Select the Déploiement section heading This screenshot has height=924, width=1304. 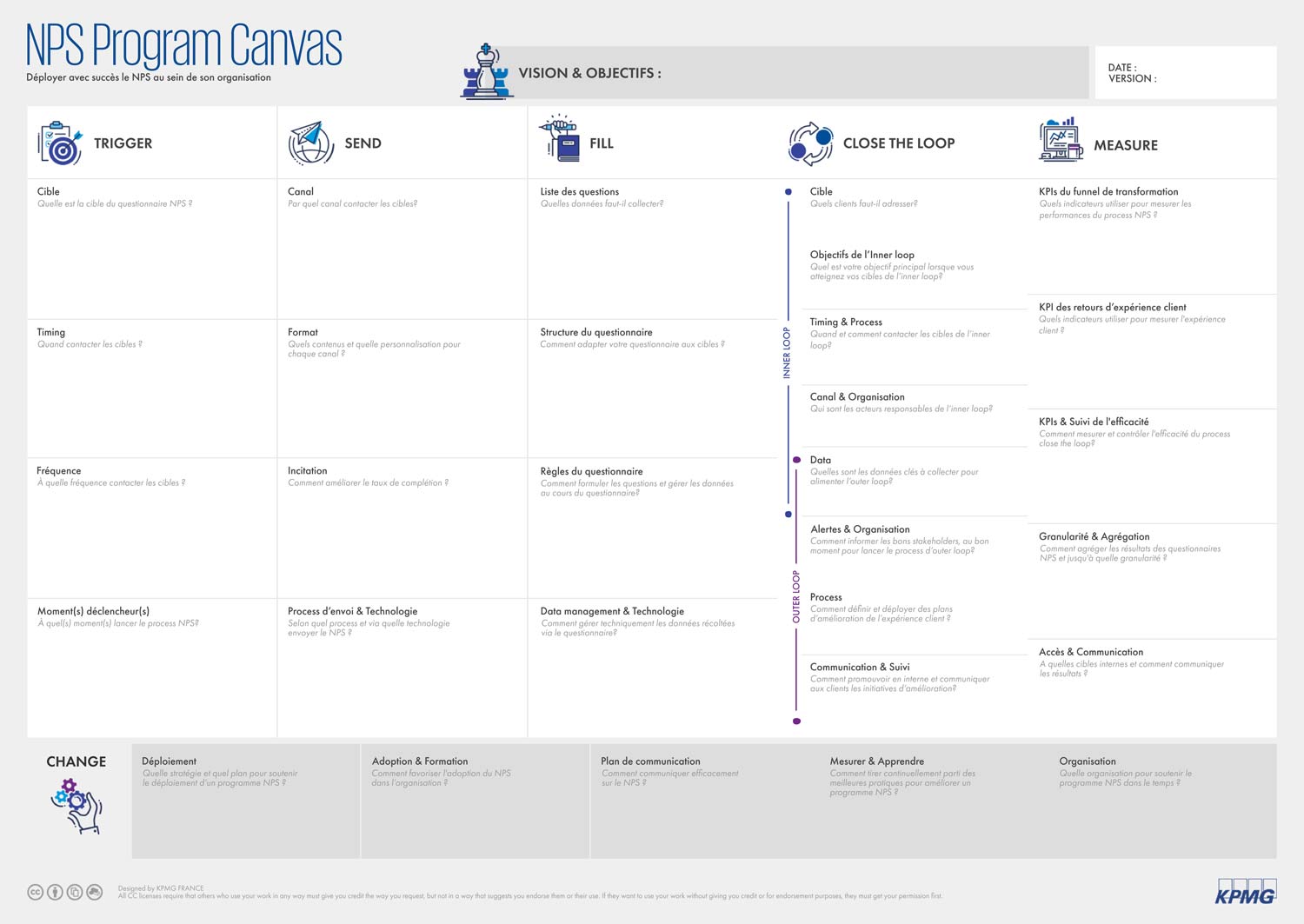tap(169, 761)
